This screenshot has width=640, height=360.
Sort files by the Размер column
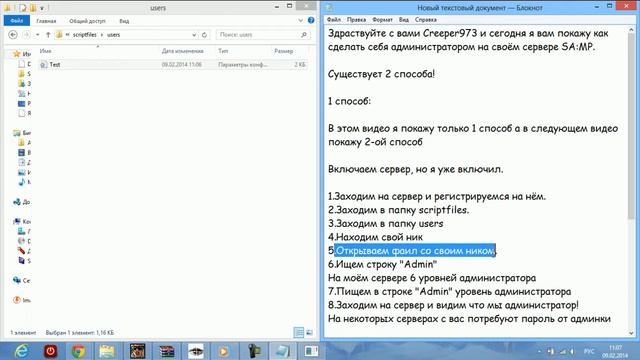[284, 51]
